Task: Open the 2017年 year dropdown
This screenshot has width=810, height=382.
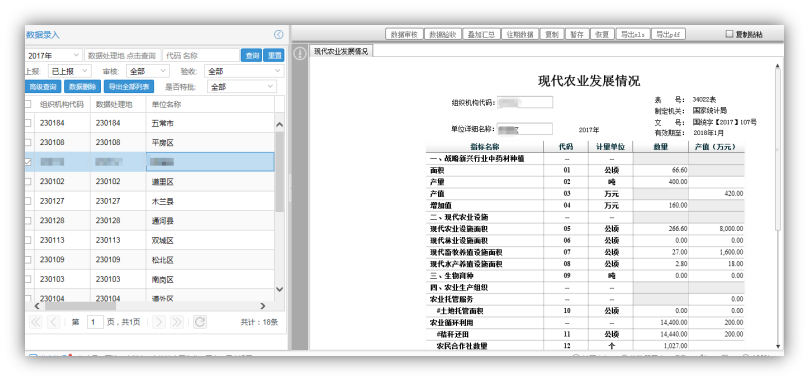Action: pos(53,55)
